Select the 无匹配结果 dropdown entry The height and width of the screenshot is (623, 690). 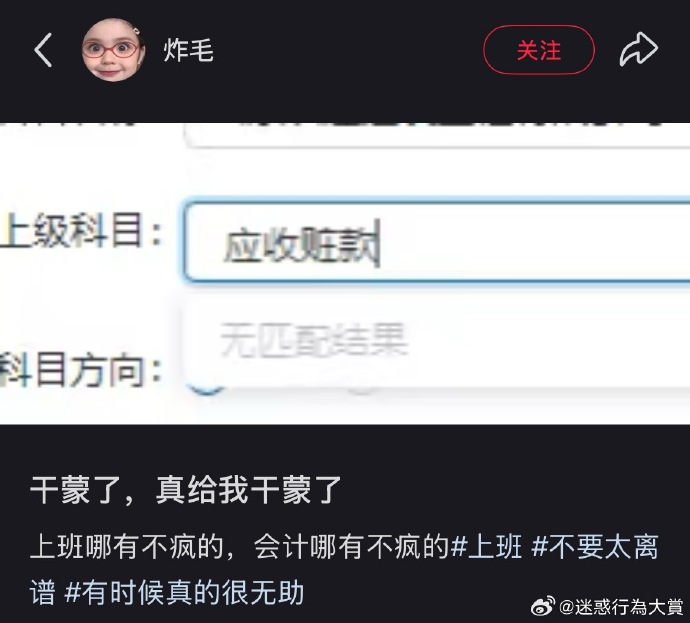pyautogui.click(x=313, y=339)
